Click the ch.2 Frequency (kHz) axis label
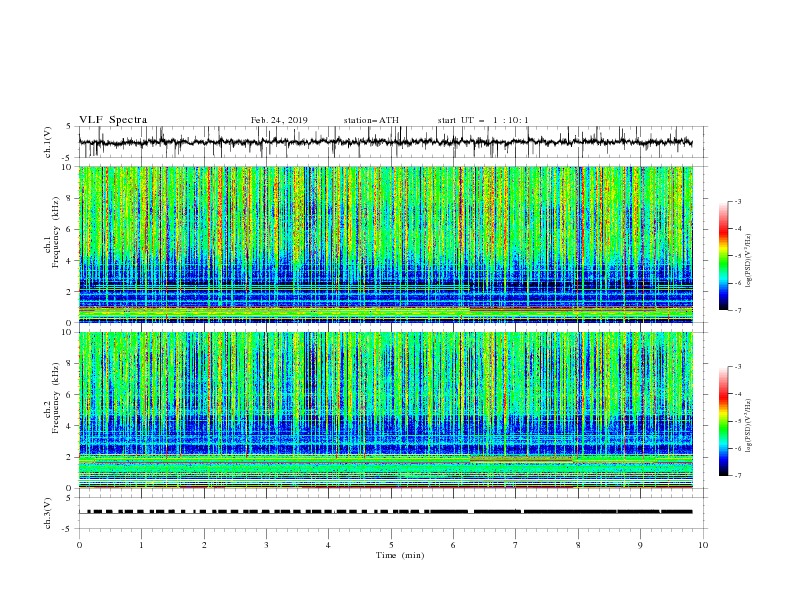The image size is (792, 612). pos(53,397)
